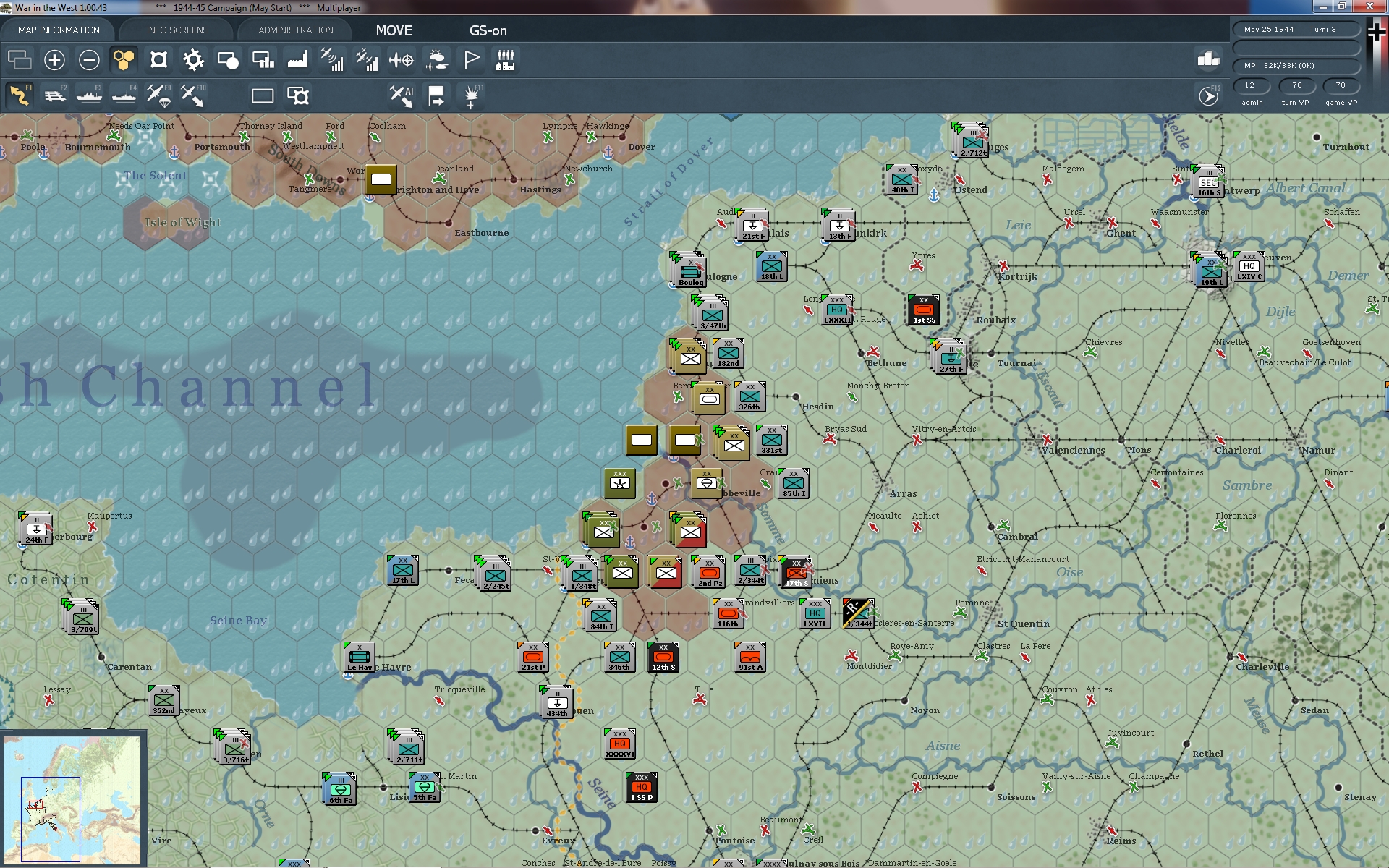The height and width of the screenshot is (868, 1389).
Task: Toggle the factory display icon
Action: coord(297,60)
